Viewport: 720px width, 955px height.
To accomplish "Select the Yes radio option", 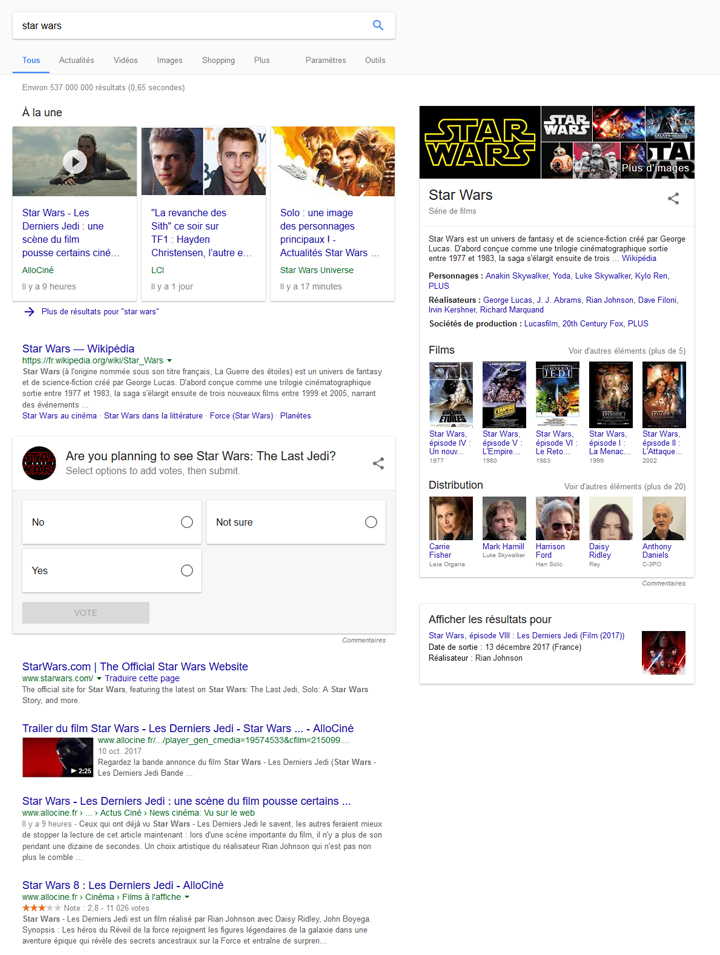I will [x=187, y=570].
